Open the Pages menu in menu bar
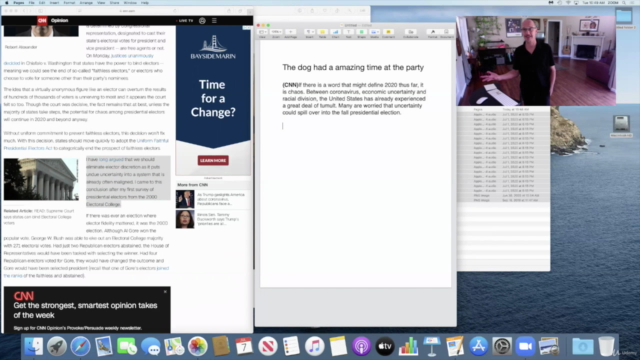The width and height of the screenshot is (640, 360). pyautogui.click(x=18, y=2)
